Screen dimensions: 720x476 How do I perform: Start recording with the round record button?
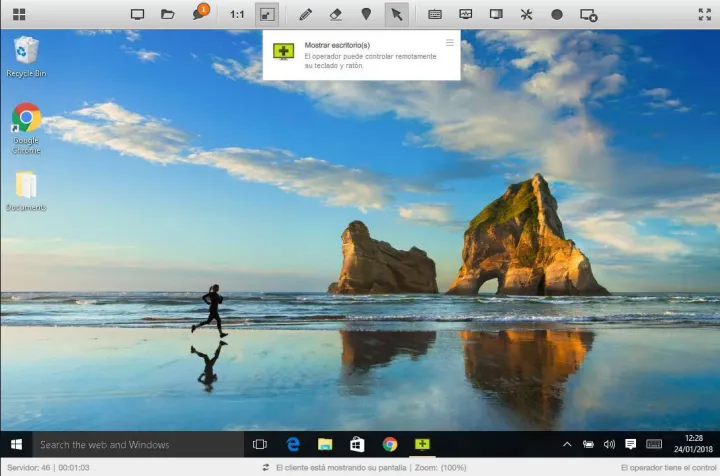(557, 15)
